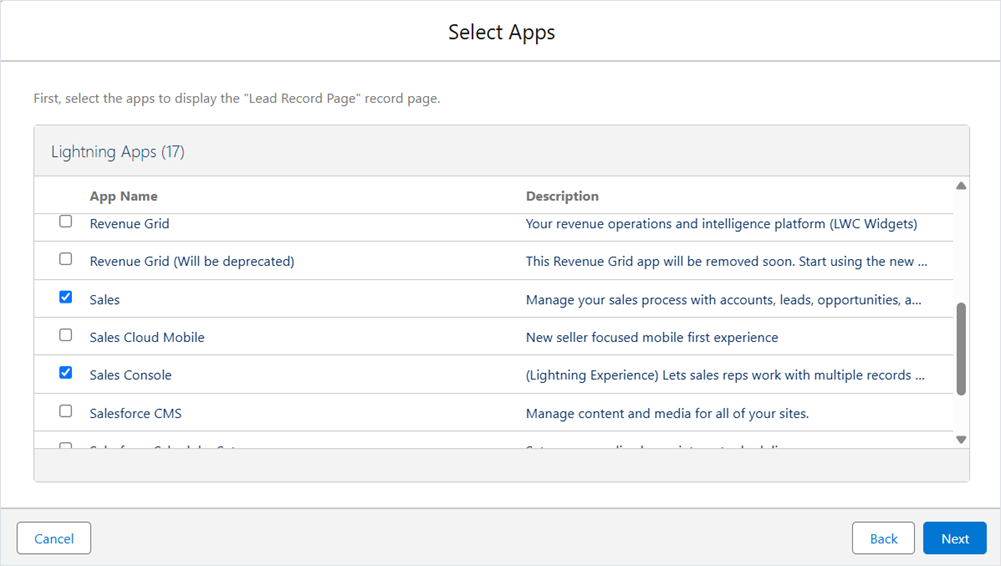Go back with the Back button
The height and width of the screenshot is (566, 1001).
(x=883, y=538)
